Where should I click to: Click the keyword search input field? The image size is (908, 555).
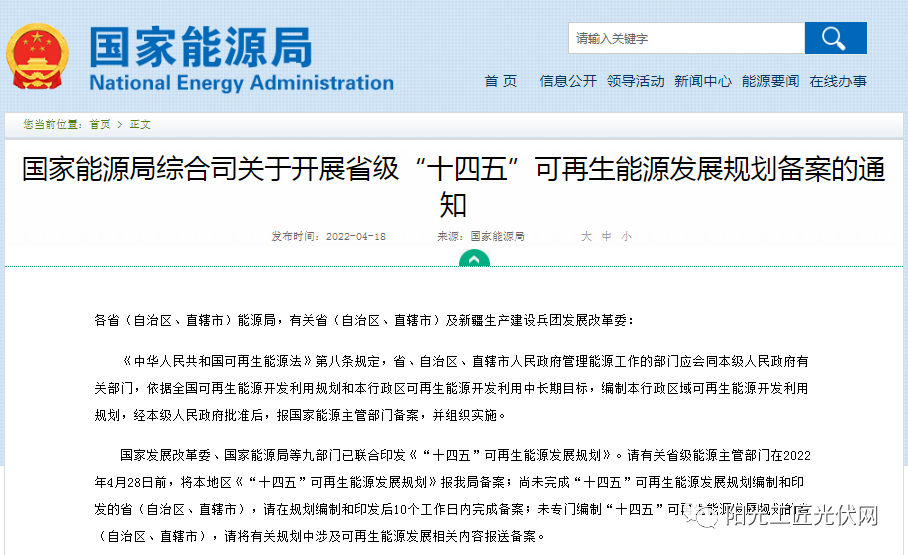[686, 38]
